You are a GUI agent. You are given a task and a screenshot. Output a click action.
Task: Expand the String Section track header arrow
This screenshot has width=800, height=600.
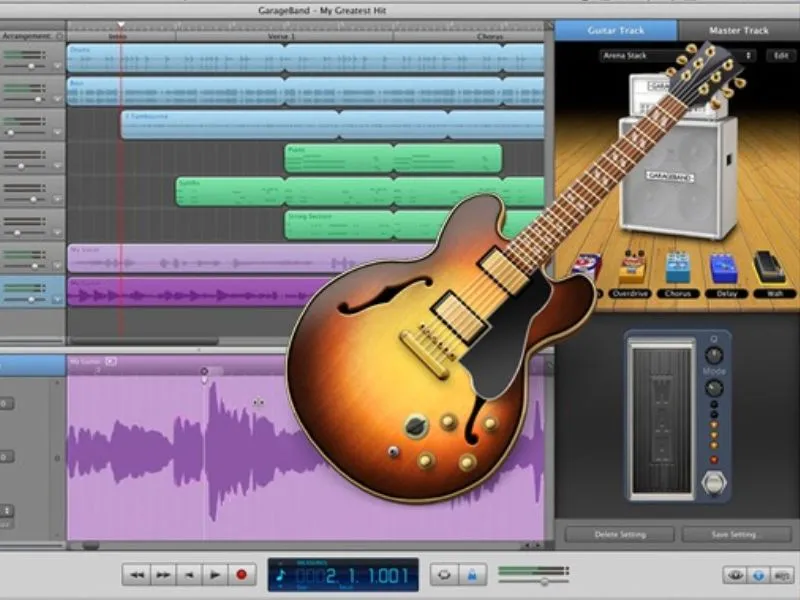57,233
